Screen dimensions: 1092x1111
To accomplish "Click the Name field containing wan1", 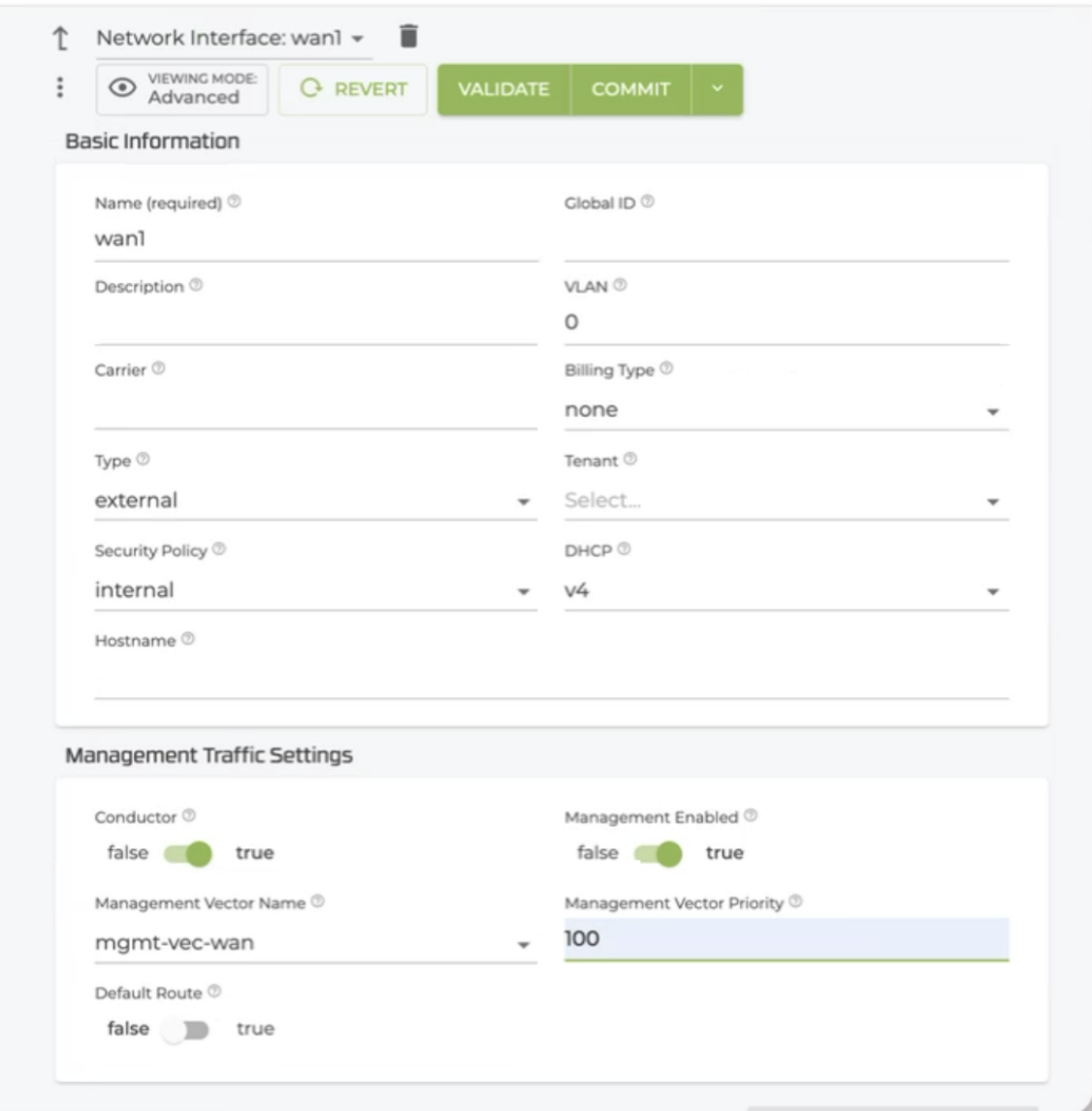I will (x=316, y=240).
